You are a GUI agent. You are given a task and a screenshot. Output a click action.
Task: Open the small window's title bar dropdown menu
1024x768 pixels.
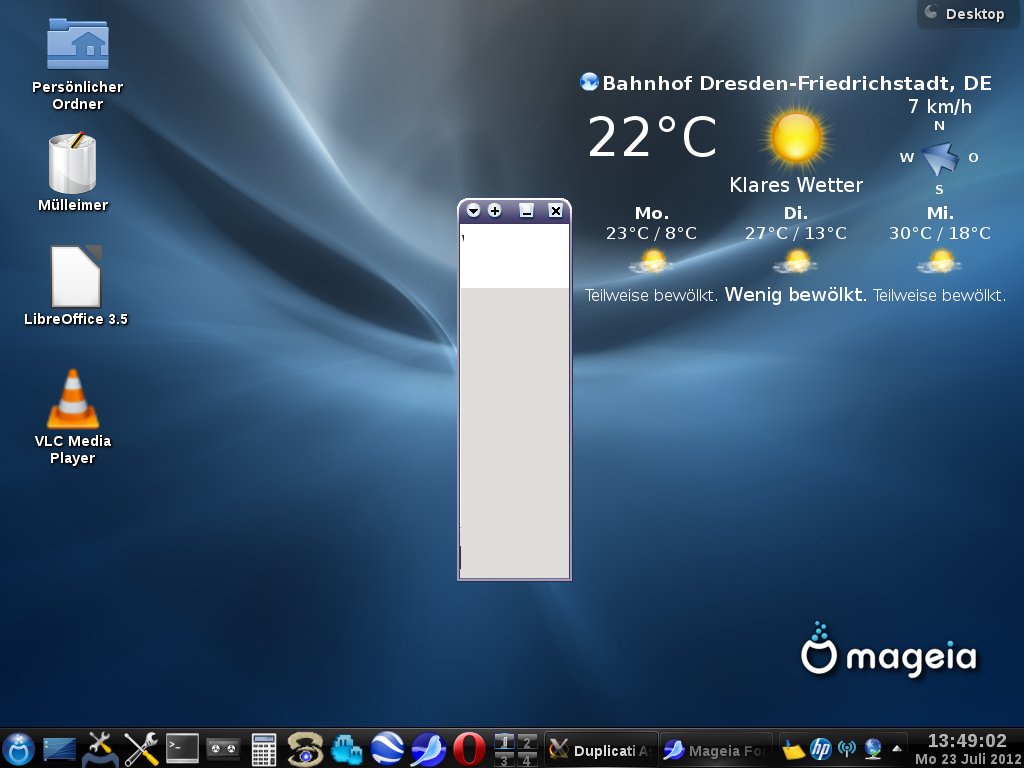(473, 211)
